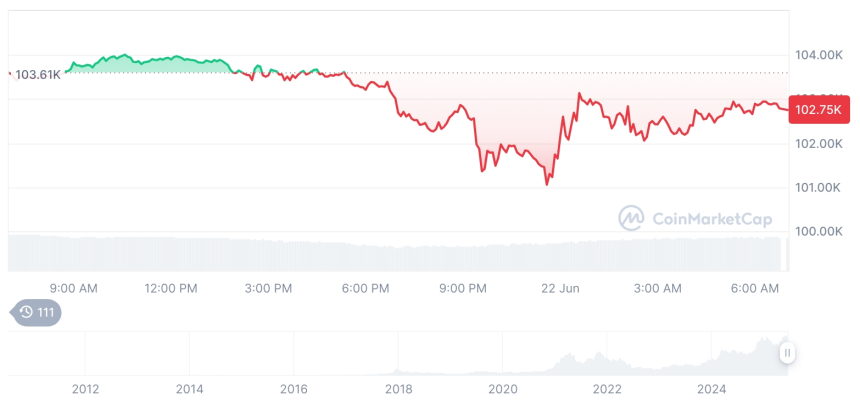Select the 2018 year in range navigator

click(x=398, y=388)
